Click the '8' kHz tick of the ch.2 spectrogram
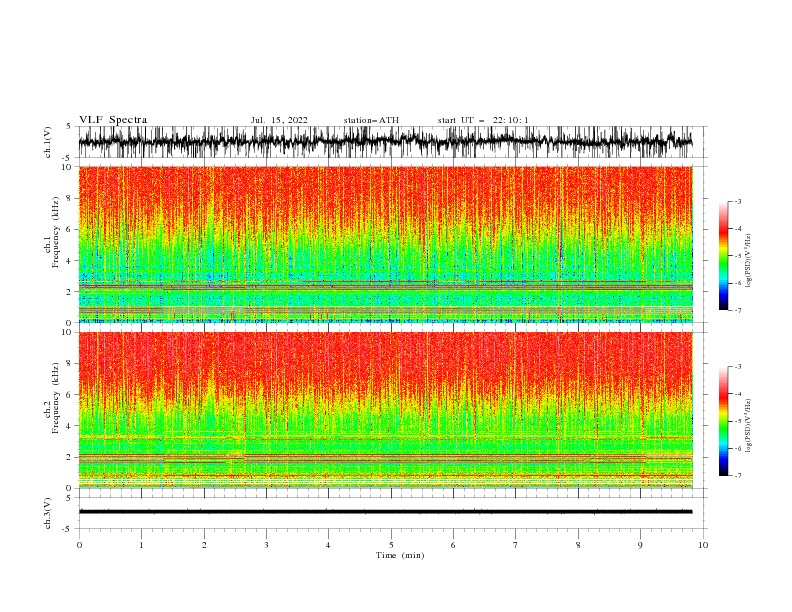792x612 pixels. pos(71,364)
